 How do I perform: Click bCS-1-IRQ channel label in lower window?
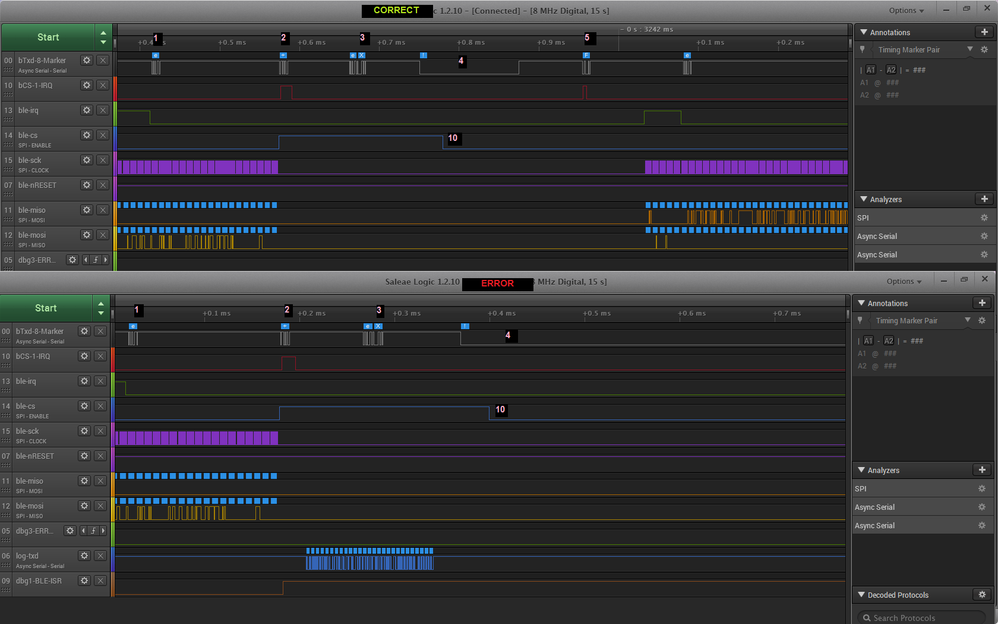(x=32, y=356)
